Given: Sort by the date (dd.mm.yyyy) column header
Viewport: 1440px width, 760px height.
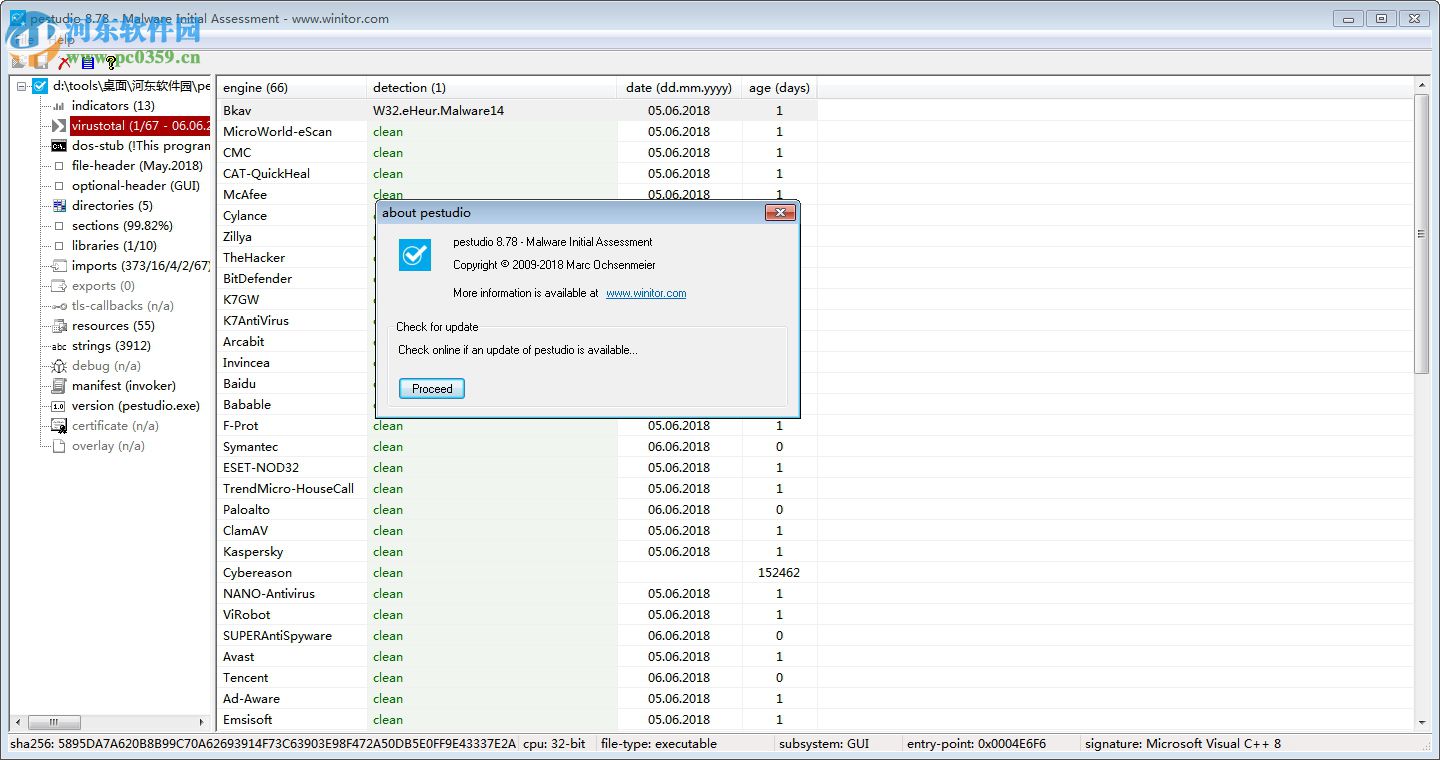Looking at the screenshot, I should (680, 88).
